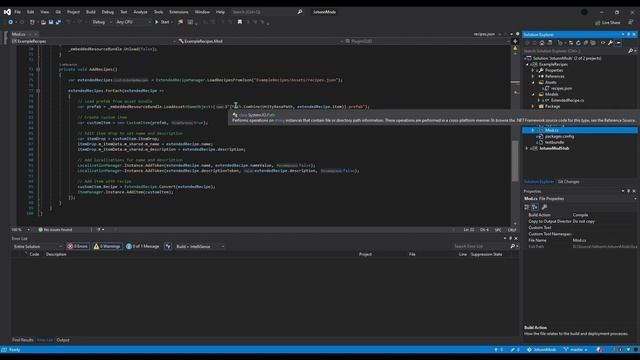
Task: Open the Debug menu
Action: coord(108,12)
